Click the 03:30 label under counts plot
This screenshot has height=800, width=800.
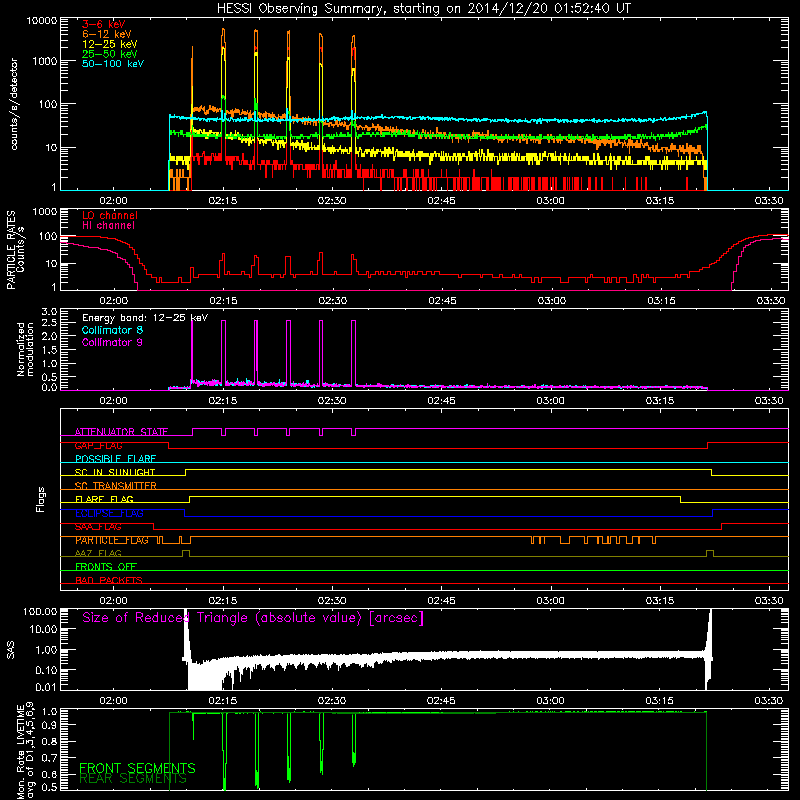click(769, 201)
